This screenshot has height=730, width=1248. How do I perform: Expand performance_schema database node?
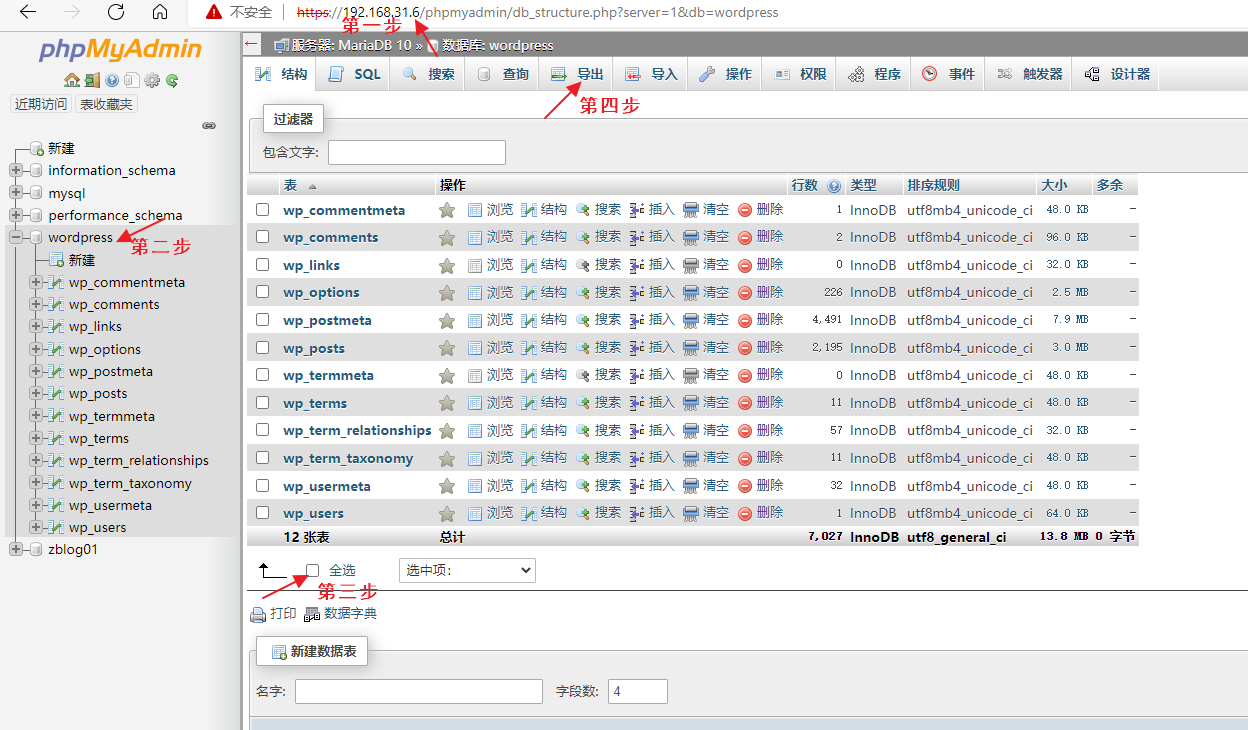click(x=16, y=215)
